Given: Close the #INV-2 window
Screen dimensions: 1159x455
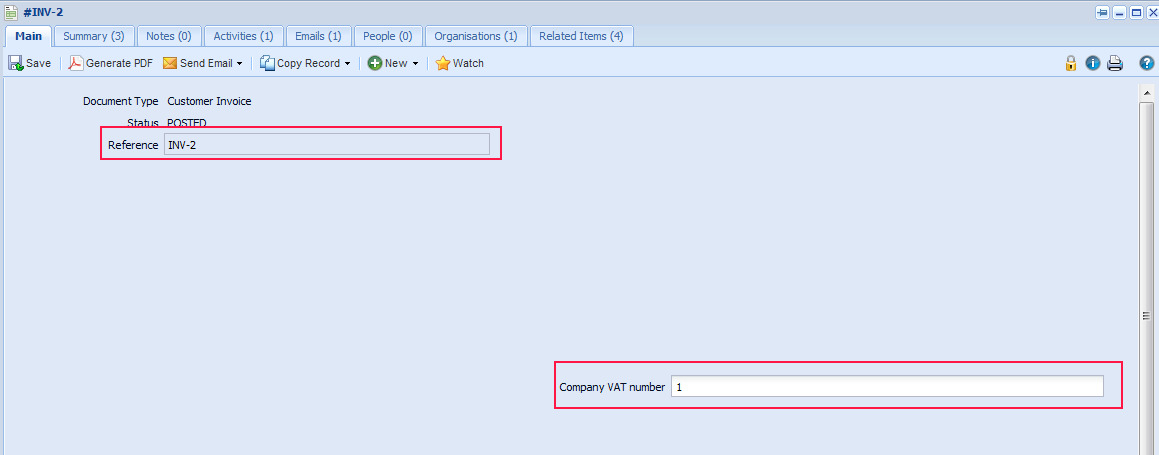Looking at the screenshot, I should click(1151, 12).
